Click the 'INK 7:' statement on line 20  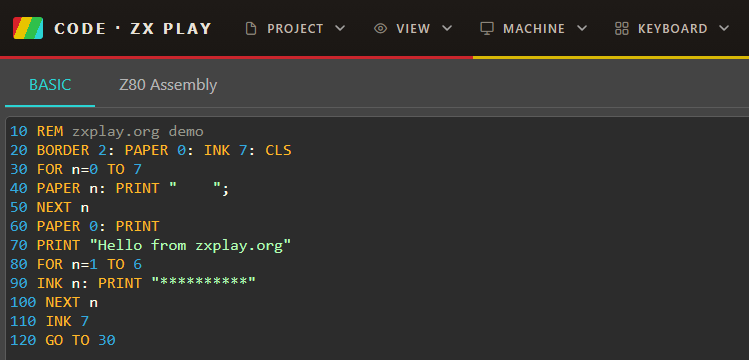tap(230, 150)
